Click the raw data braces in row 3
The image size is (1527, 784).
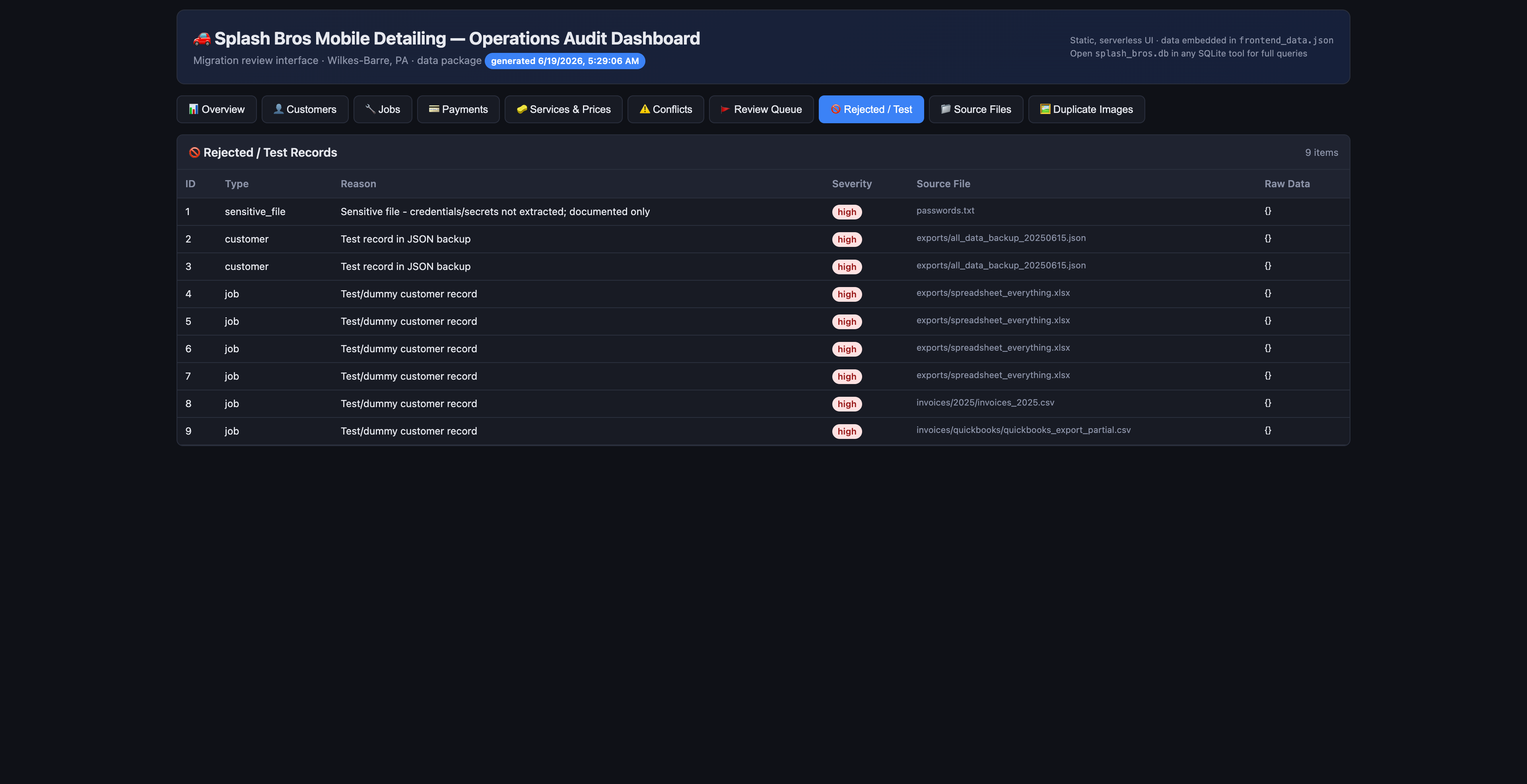tap(1267, 266)
